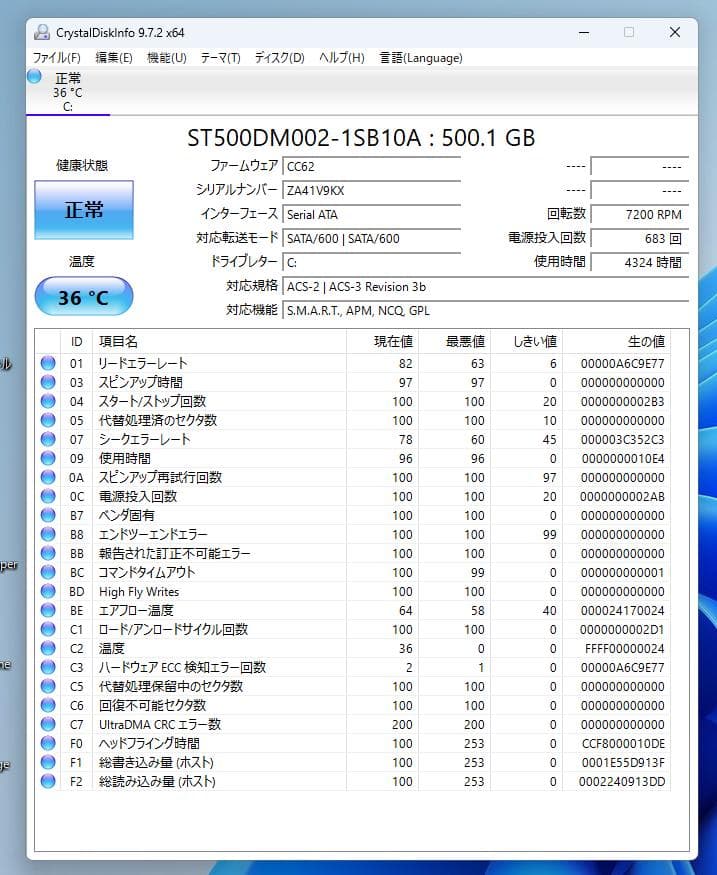The width and height of the screenshot is (717, 875).
Task: Open the 機能(U) menu
Action: 166,57
